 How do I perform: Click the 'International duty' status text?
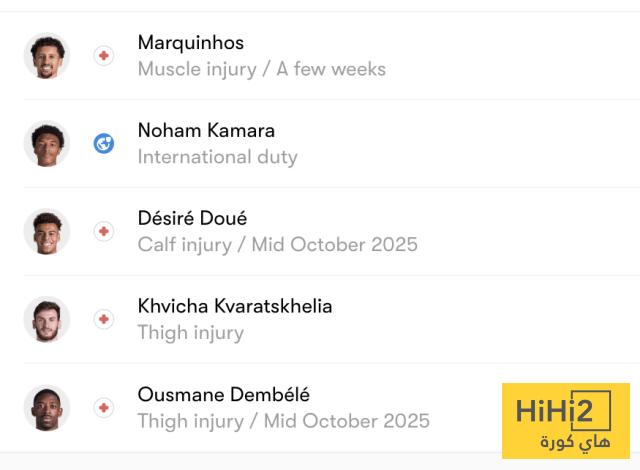(217, 157)
